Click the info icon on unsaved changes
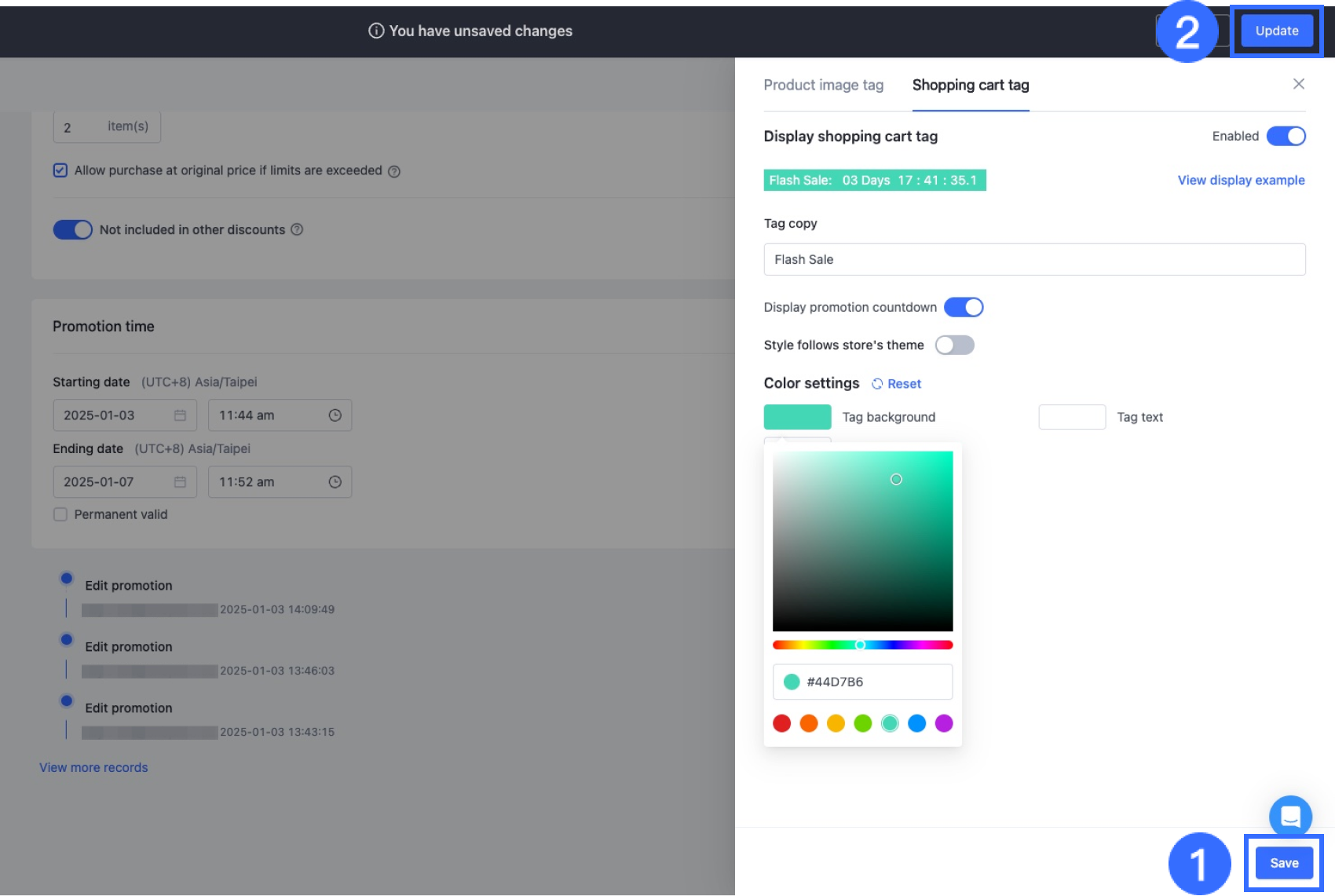This screenshot has width=1335, height=896. click(x=376, y=31)
